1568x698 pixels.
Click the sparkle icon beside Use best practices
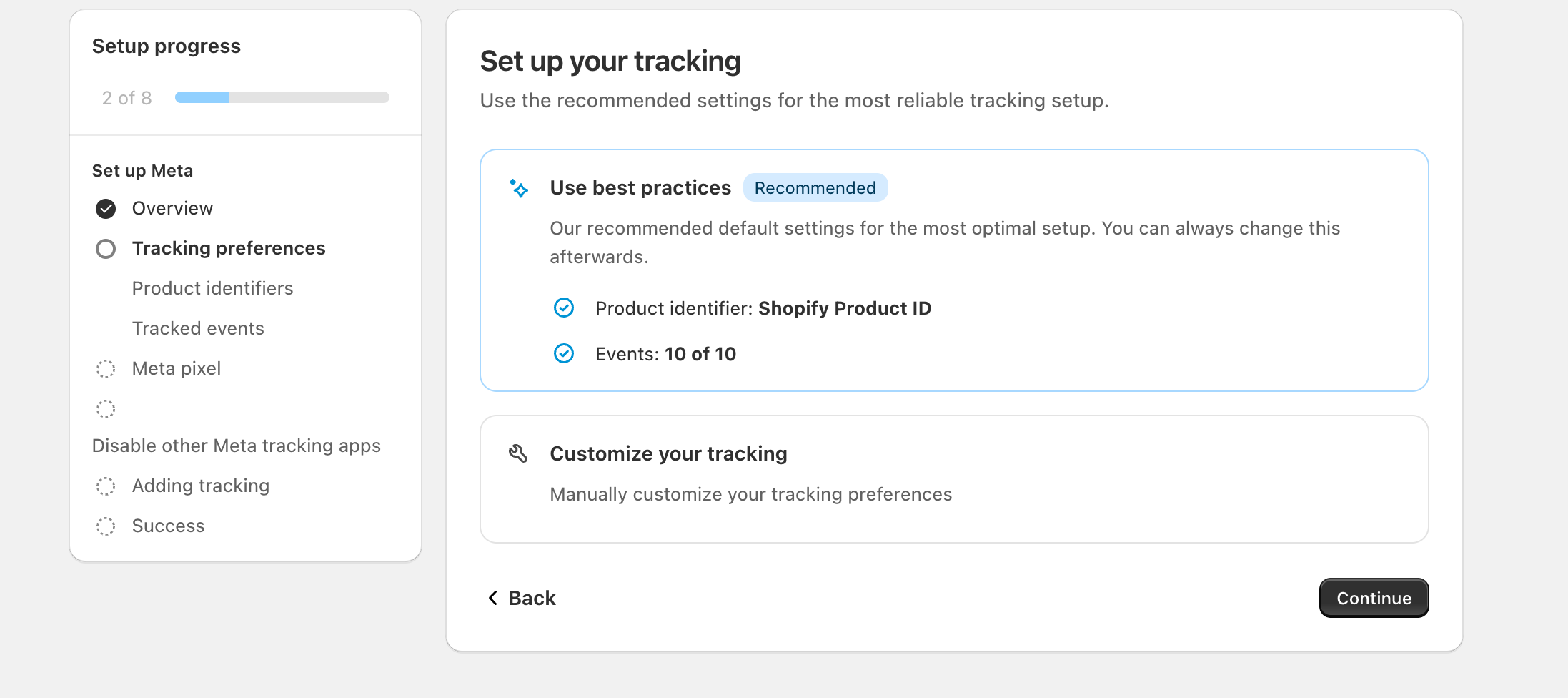pyautogui.click(x=519, y=188)
